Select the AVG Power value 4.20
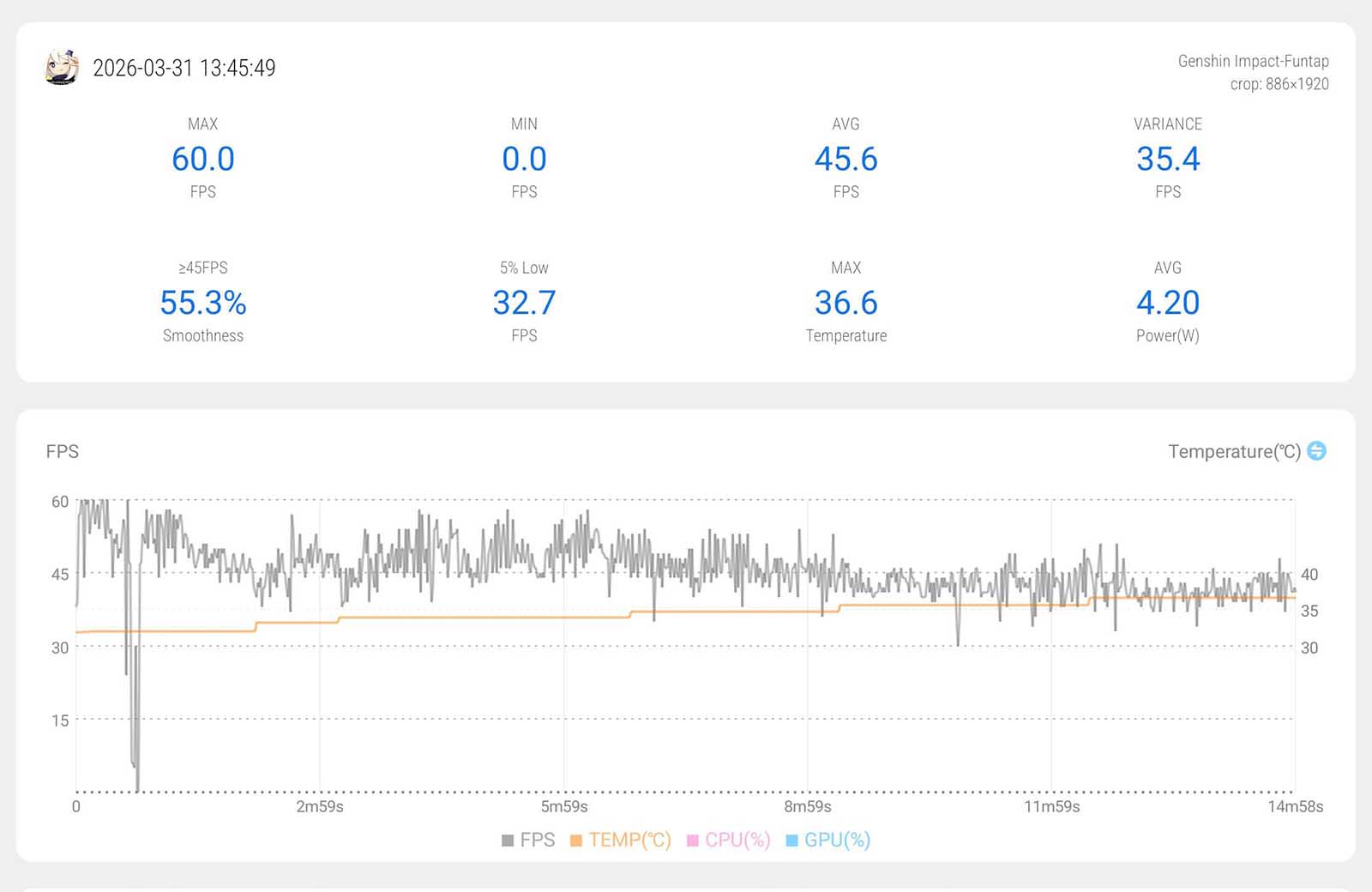This screenshot has height=892, width=1372. pyautogui.click(x=1167, y=304)
